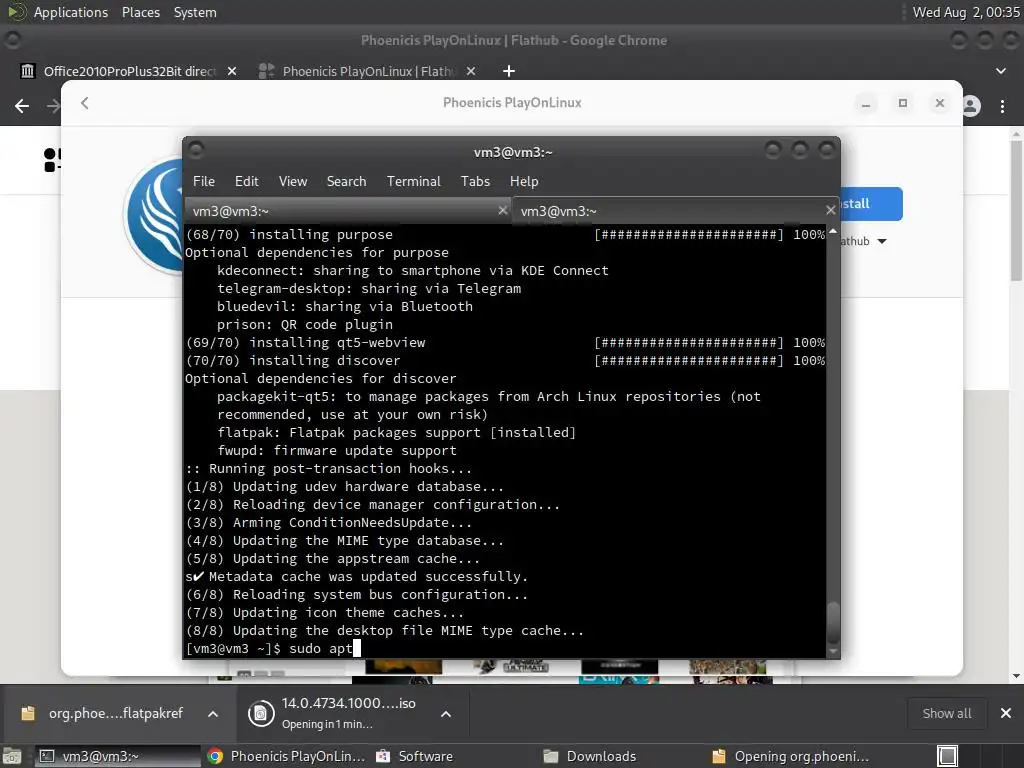Expand Chrome tab search chevron
This screenshot has height=768, width=1024.
click(1000, 71)
